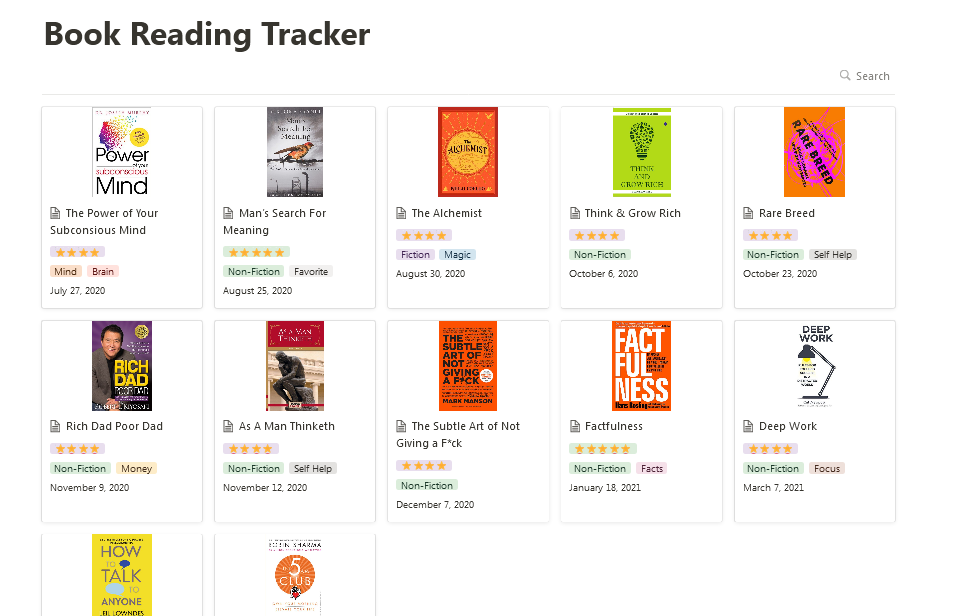The height and width of the screenshot is (616, 963).
Task: Click the Factfulness book cover image
Action: click(641, 365)
